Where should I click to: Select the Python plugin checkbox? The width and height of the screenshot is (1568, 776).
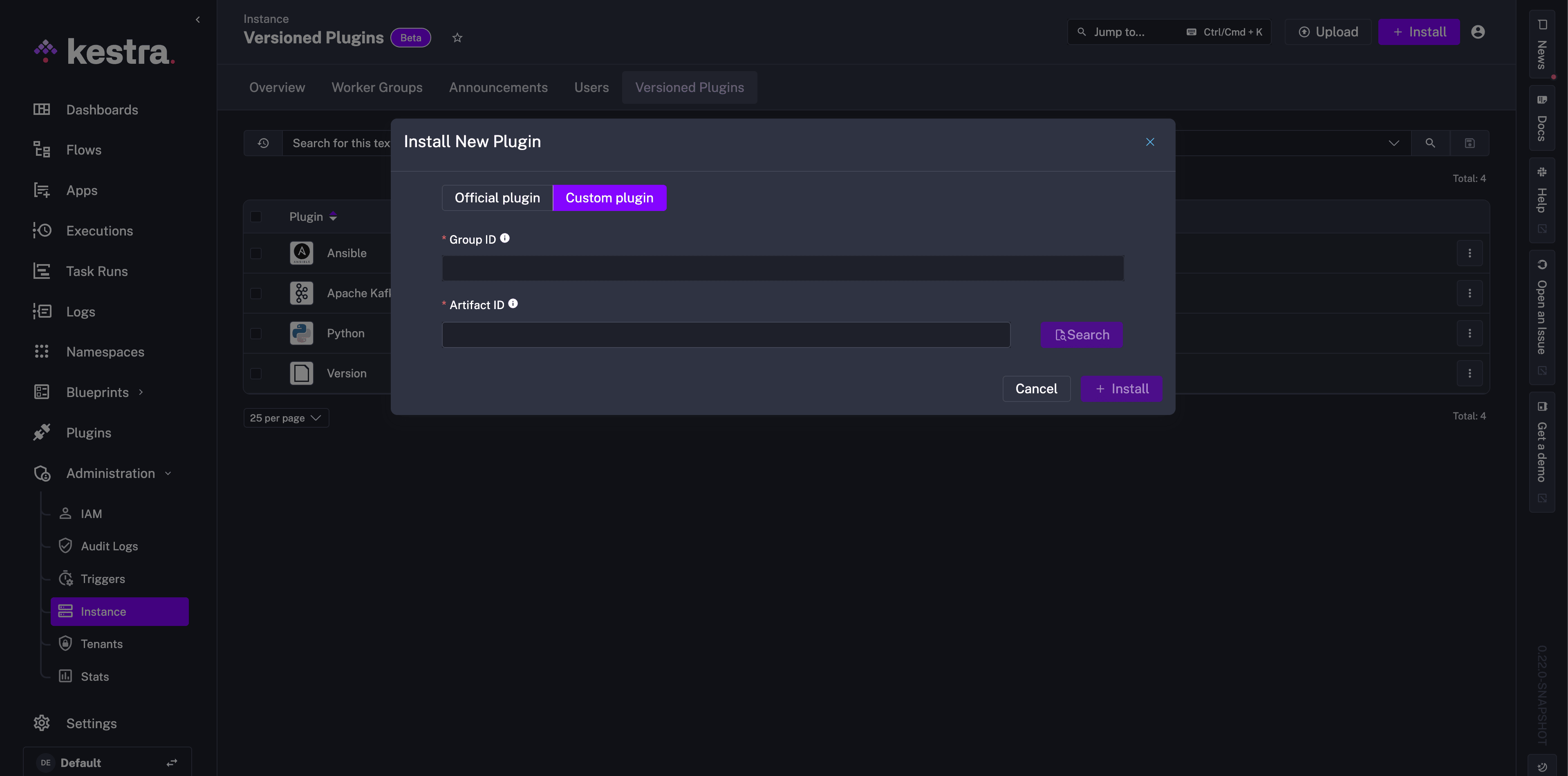[x=256, y=334]
